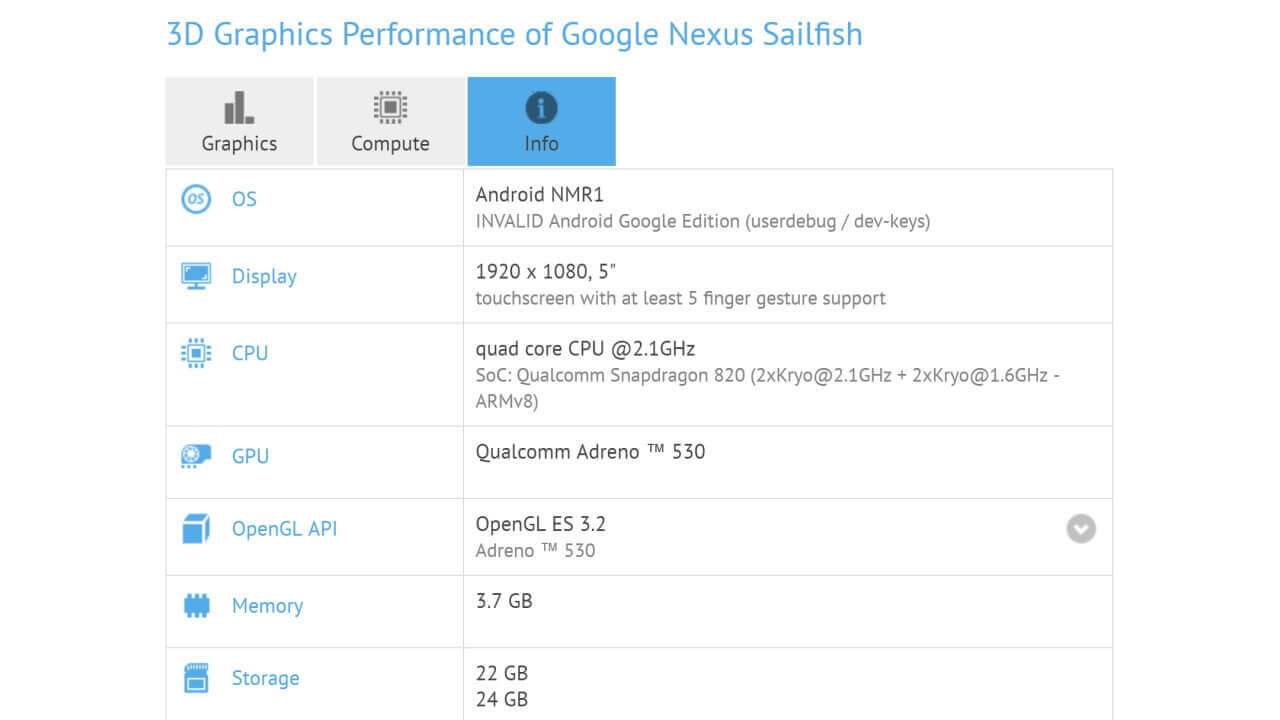Click the Qualcomm Adreno 530 value
The height and width of the screenshot is (720, 1280).
tap(590, 452)
